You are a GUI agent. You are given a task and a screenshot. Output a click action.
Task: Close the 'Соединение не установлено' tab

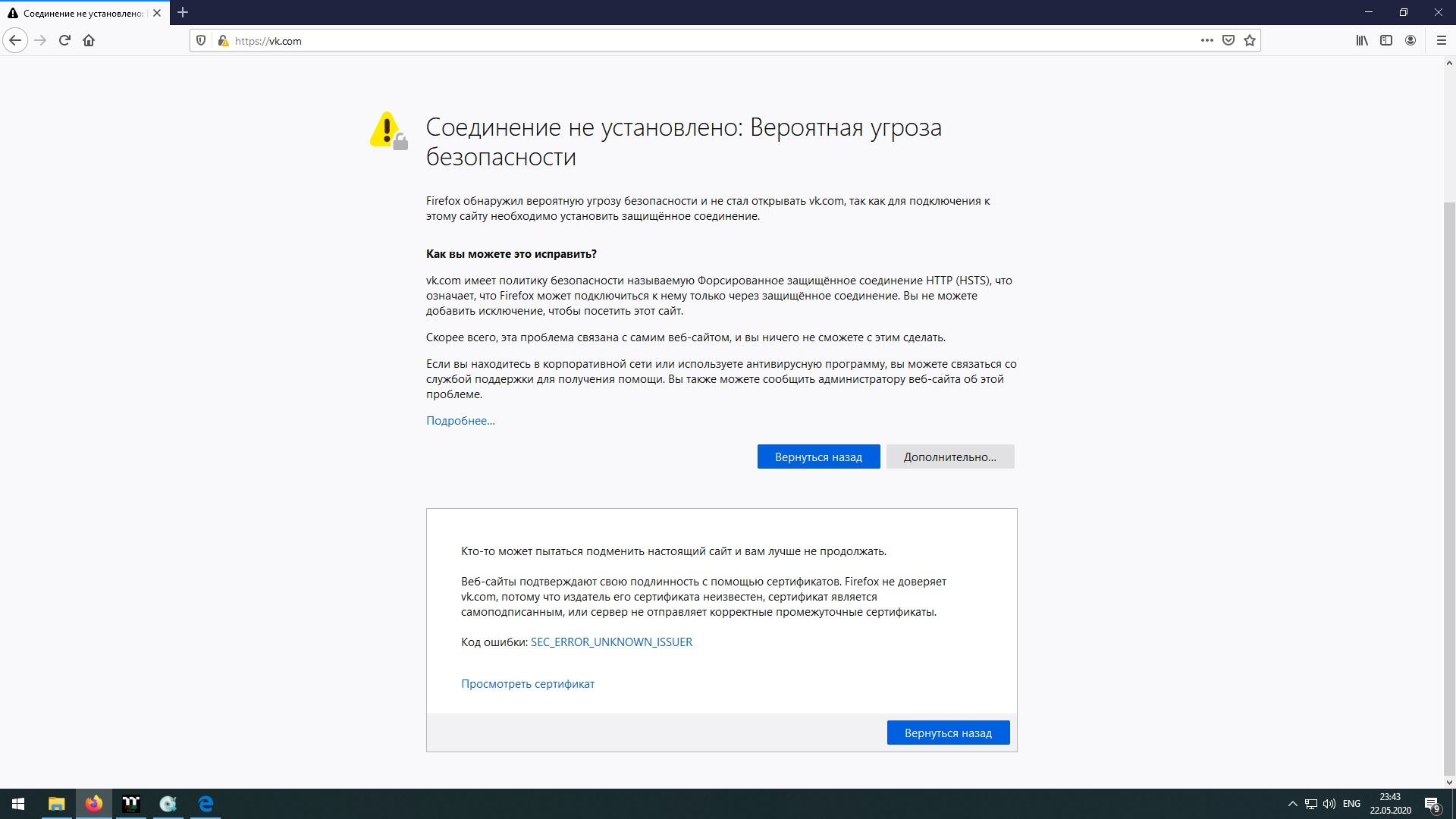point(157,13)
